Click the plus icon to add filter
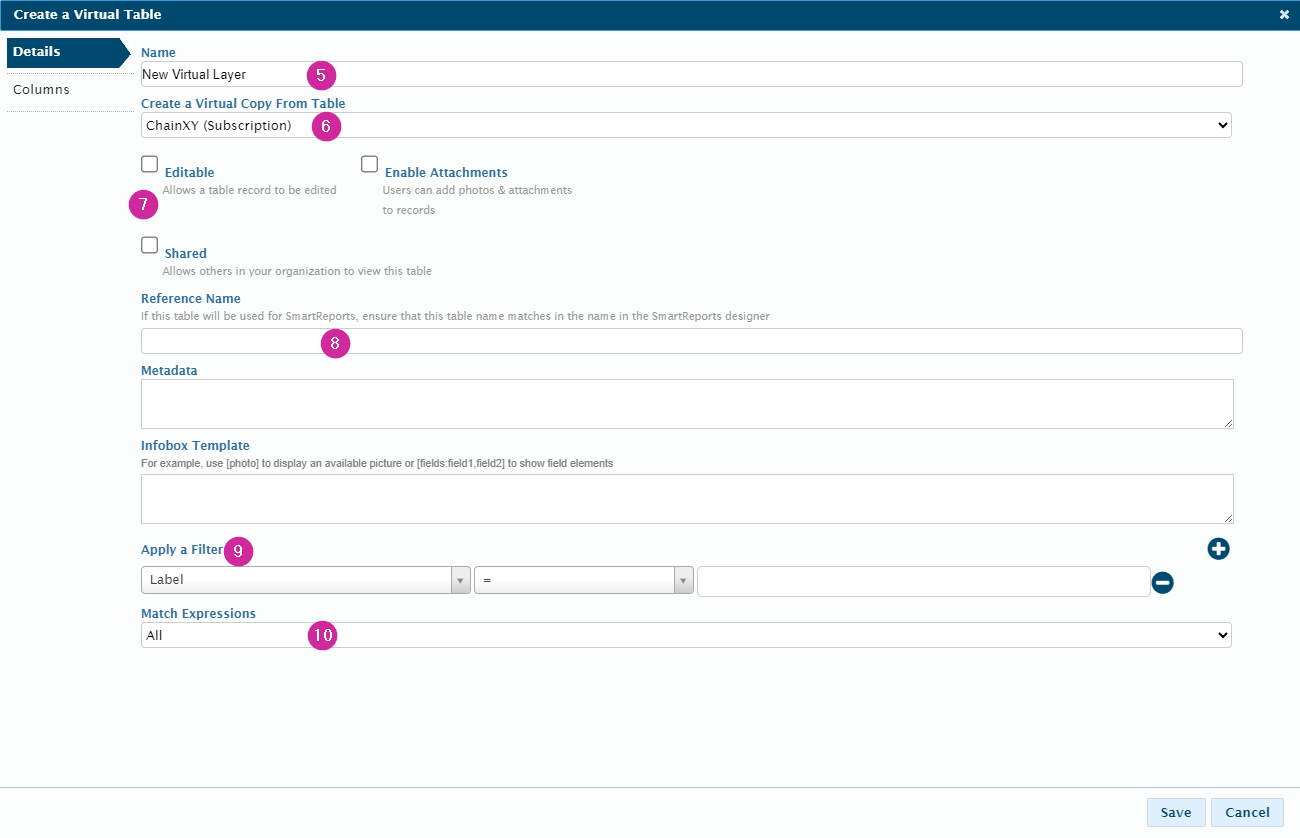1300x838 pixels. (1218, 548)
